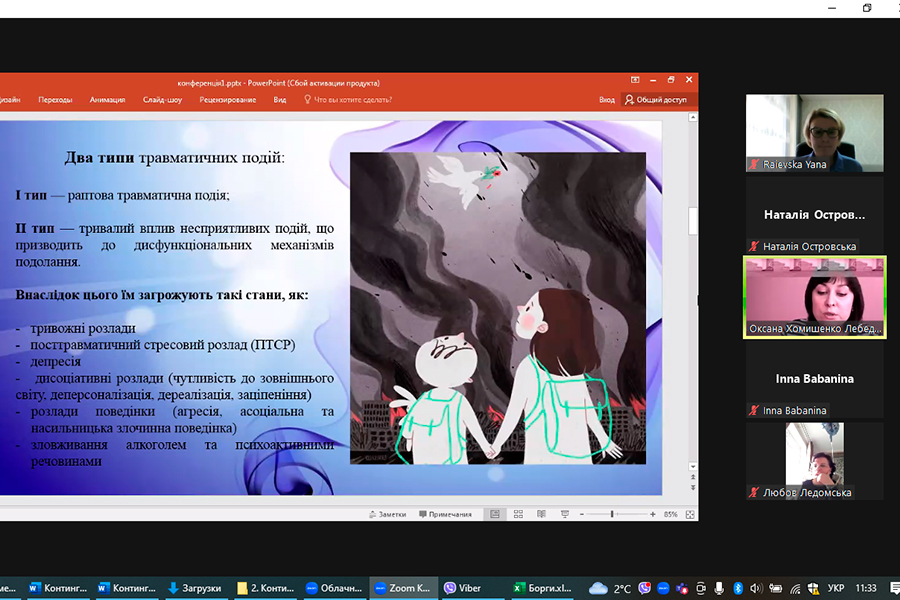Open Ribbon Display Options dropdown
Image resolution: width=900 pixels, height=600 pixels.
[x=634, y=80]
